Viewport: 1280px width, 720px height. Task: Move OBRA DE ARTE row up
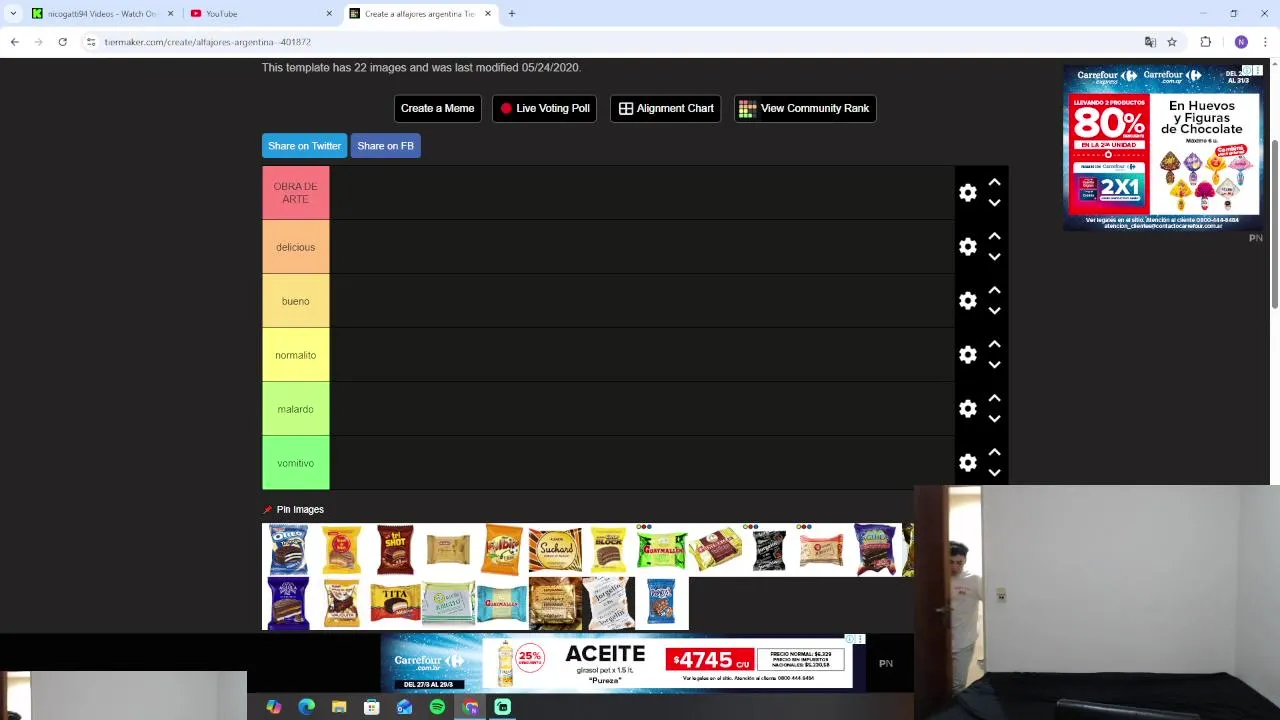pos(994,182)
